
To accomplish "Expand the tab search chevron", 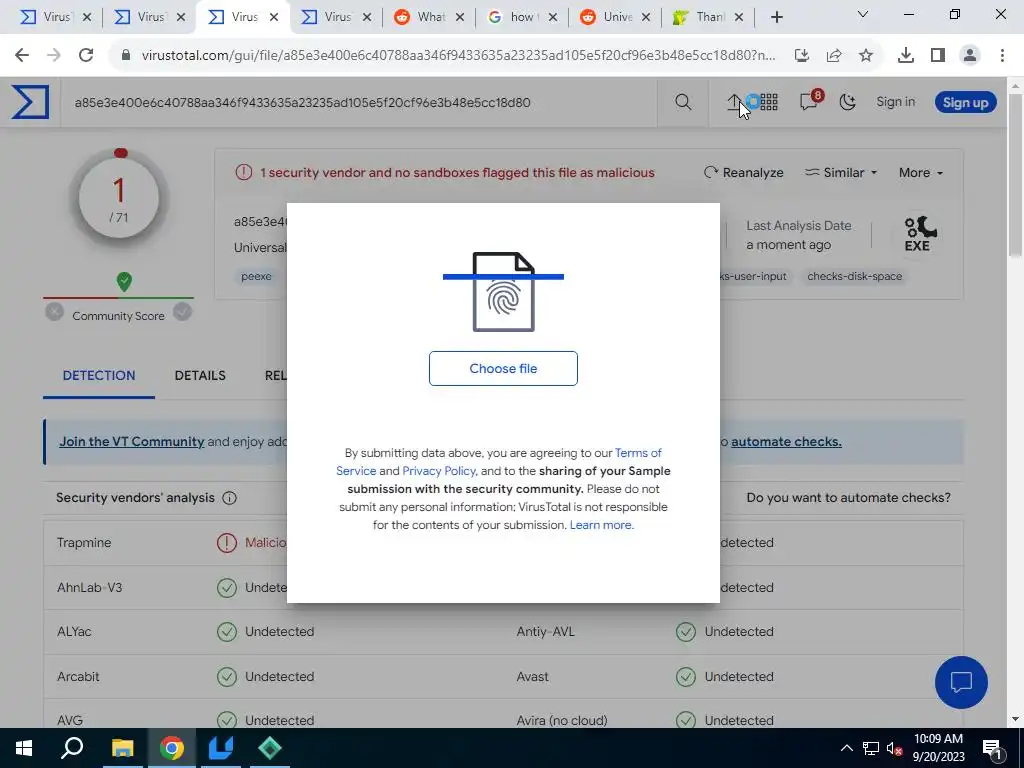I will point(862,14).
